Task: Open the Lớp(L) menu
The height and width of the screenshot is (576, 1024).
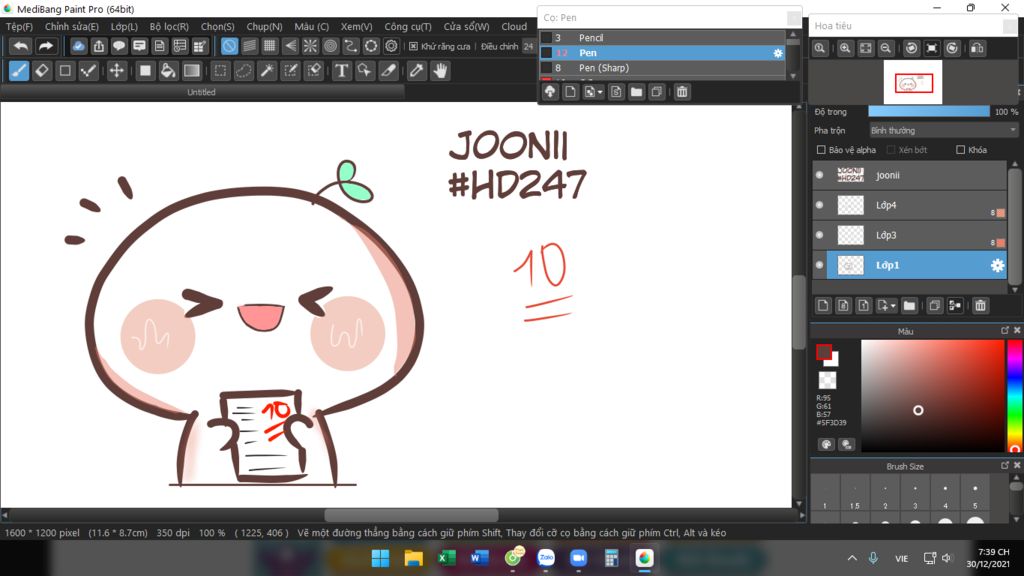Action: [124, 27]
